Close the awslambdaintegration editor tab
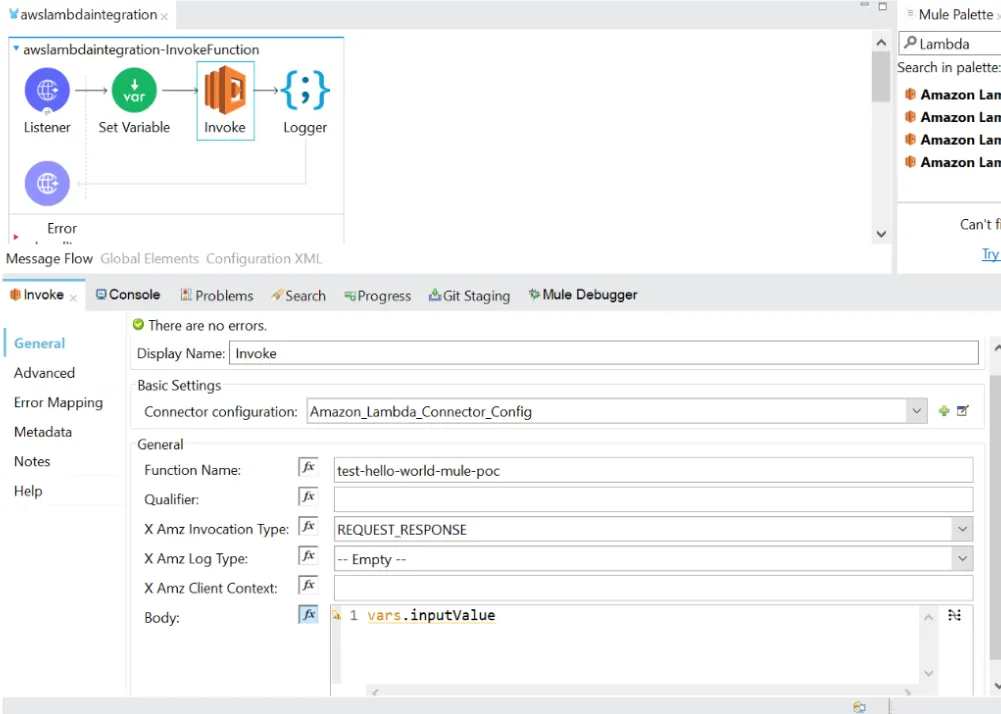The height and width of the screenshot is (714, 1001). coord(164,16)
